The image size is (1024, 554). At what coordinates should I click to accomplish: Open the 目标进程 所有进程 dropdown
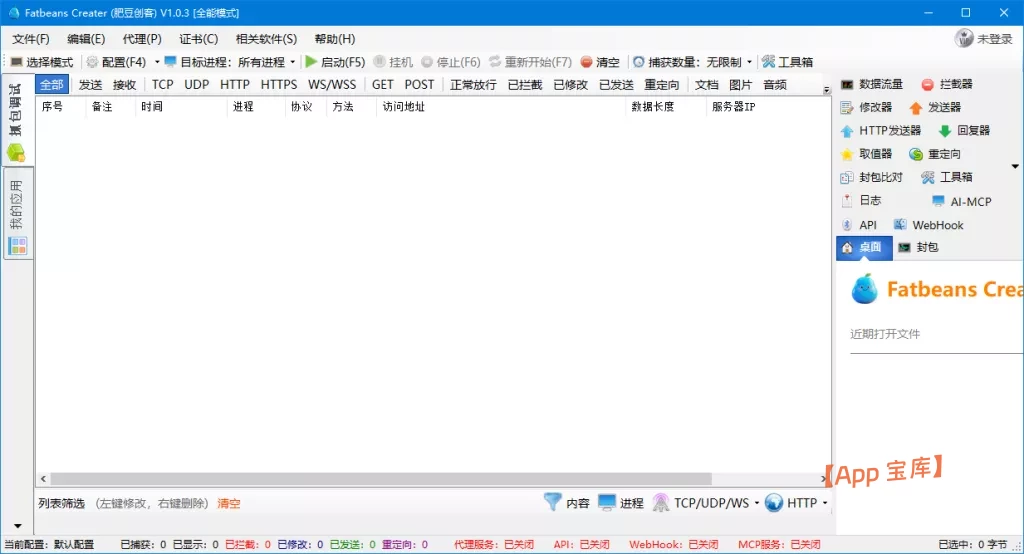click(230, 62)
